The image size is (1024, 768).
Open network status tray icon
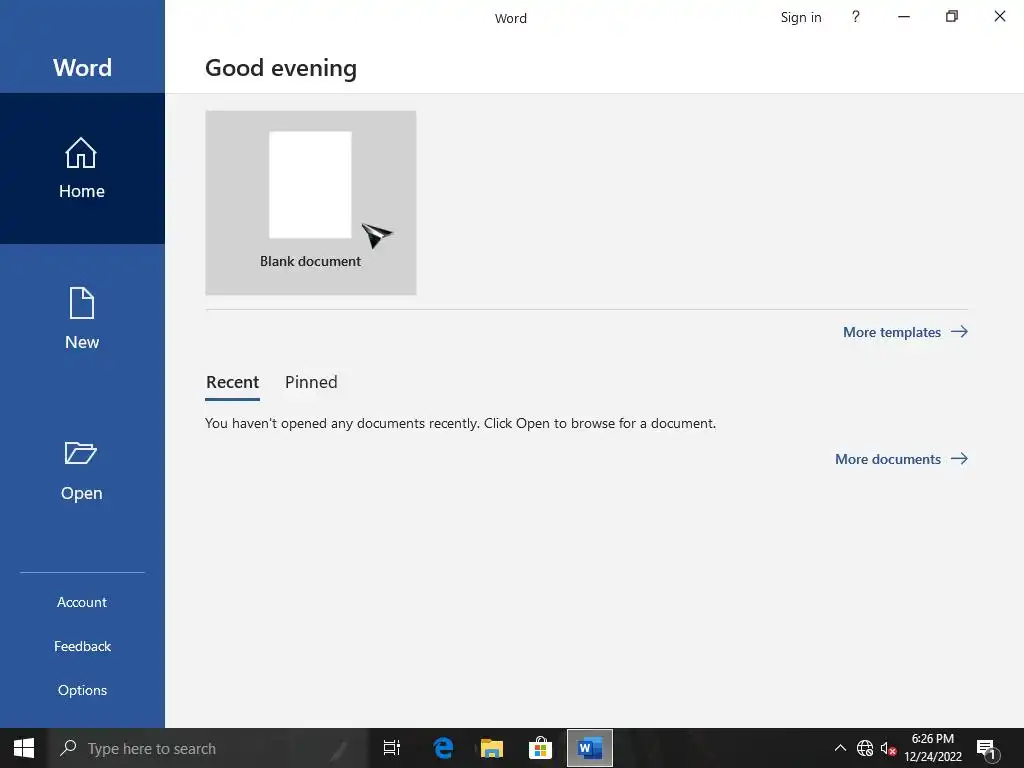pyautogui.click(x=865, y=748)
